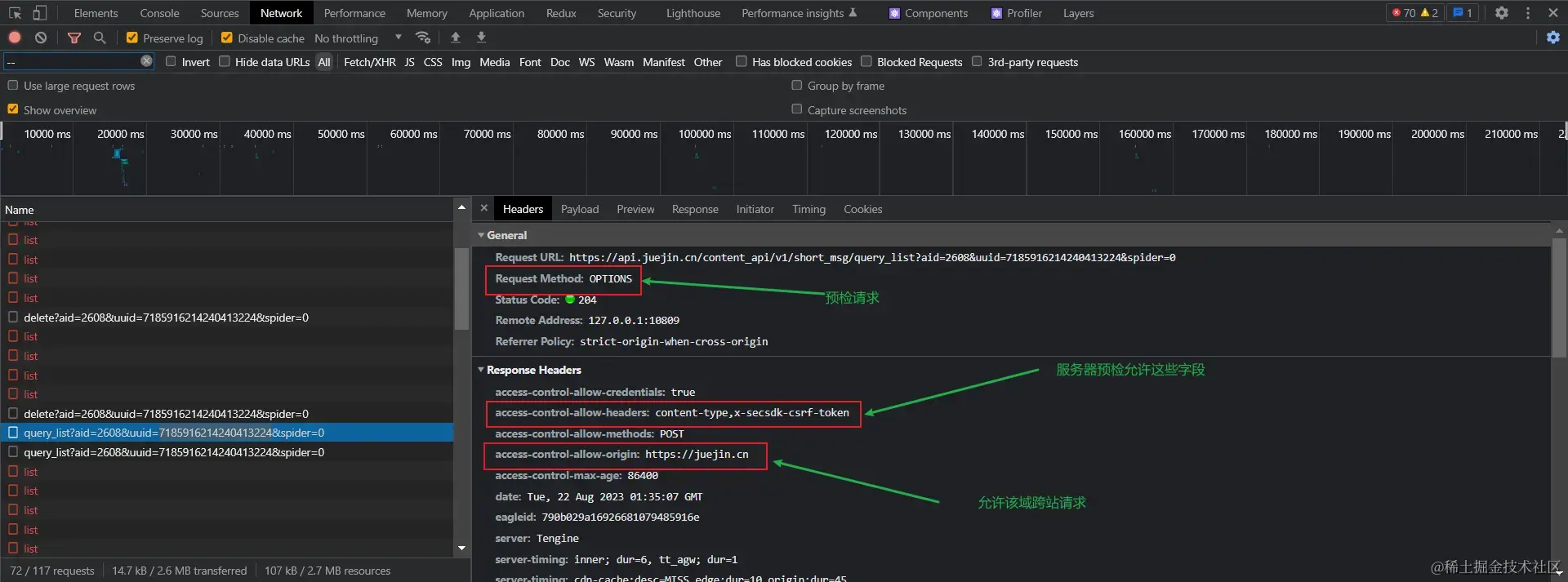Switch to the Elements tab
Screen dimensions: 1568x582
(96, 13)
